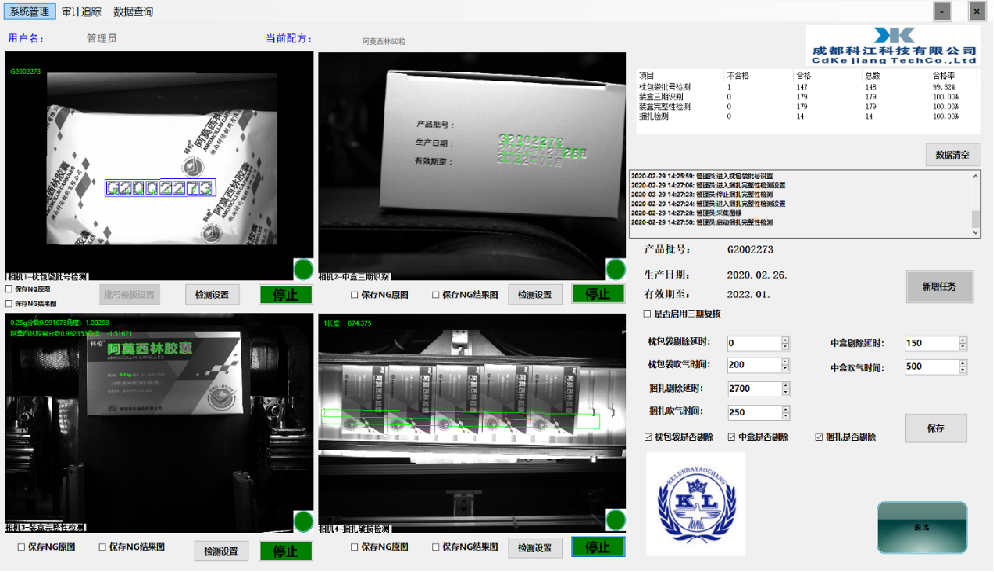The image size is (994, 572).
Task: Click the 枕包袋剔除延时 value field
Action: (x=753, y=343)
